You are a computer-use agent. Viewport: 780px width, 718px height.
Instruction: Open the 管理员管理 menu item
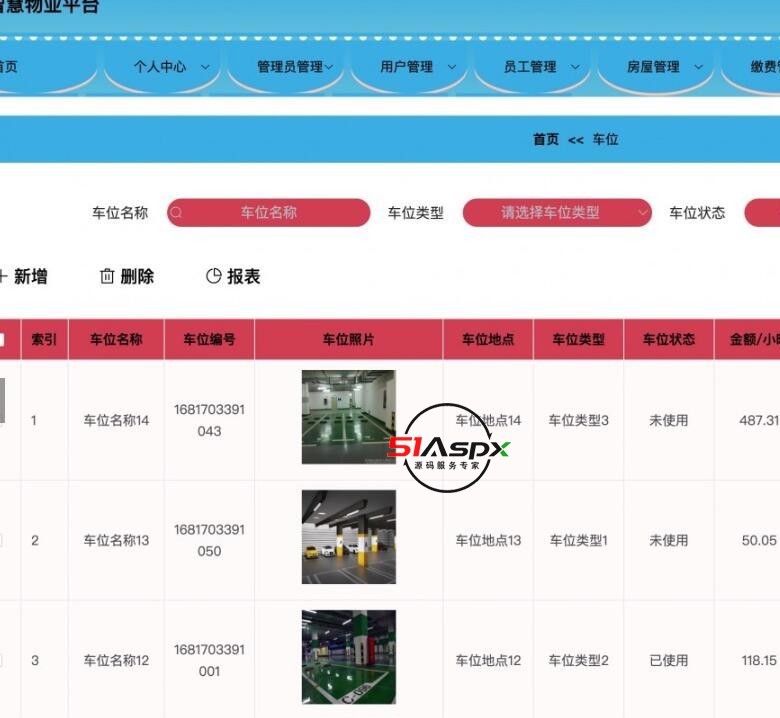click(x=290, y=67)
